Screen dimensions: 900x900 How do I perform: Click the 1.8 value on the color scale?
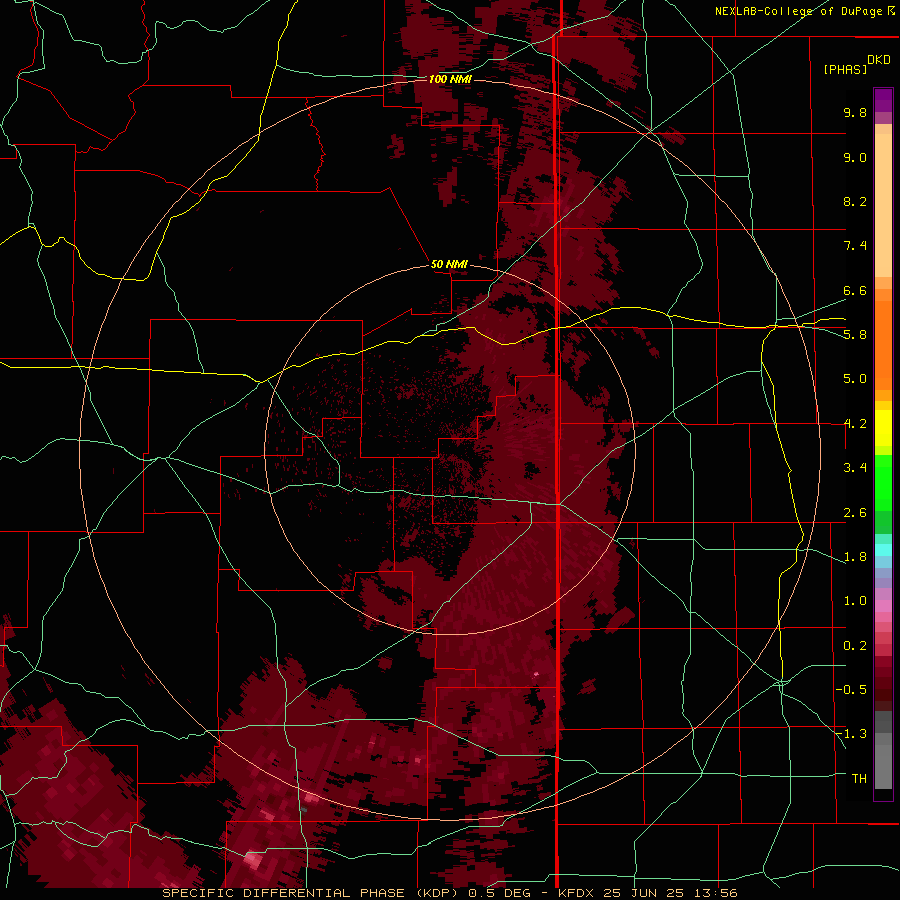(855, 557)
